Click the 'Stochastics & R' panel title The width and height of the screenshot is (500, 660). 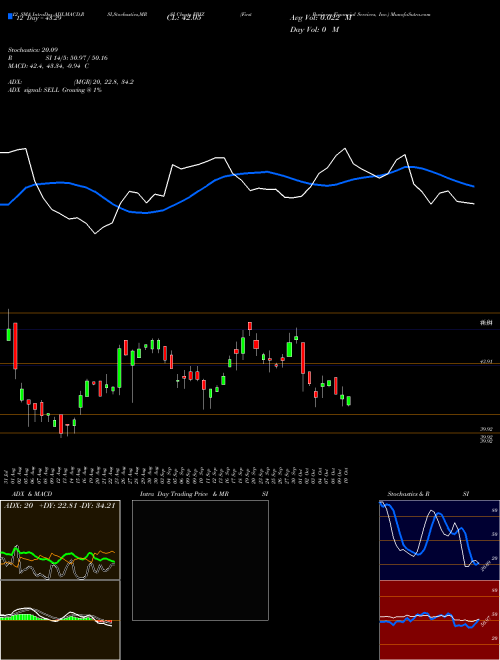(408, 494)
